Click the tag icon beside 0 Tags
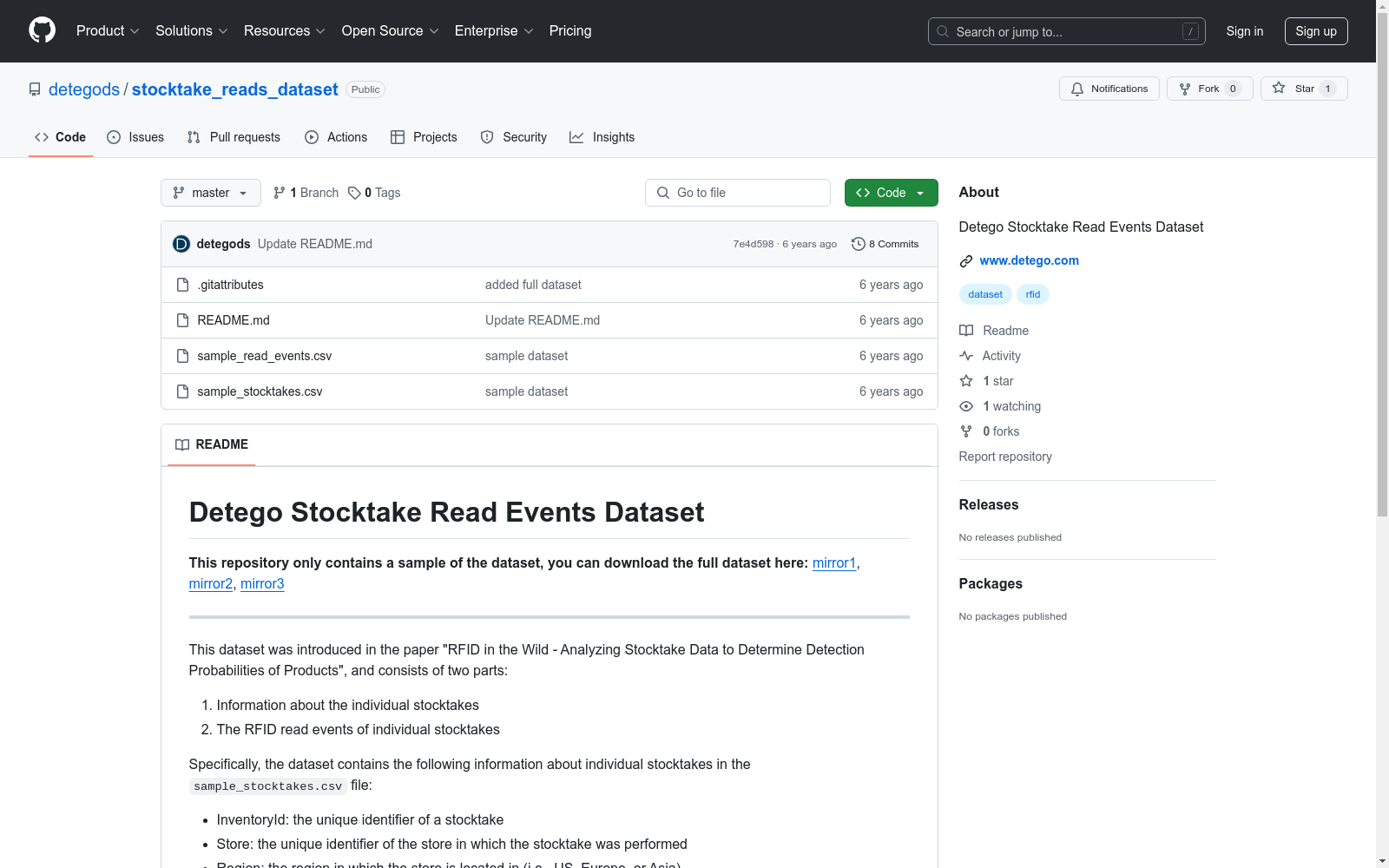This screenshot has height=868, width=1389. click(354, 193)
